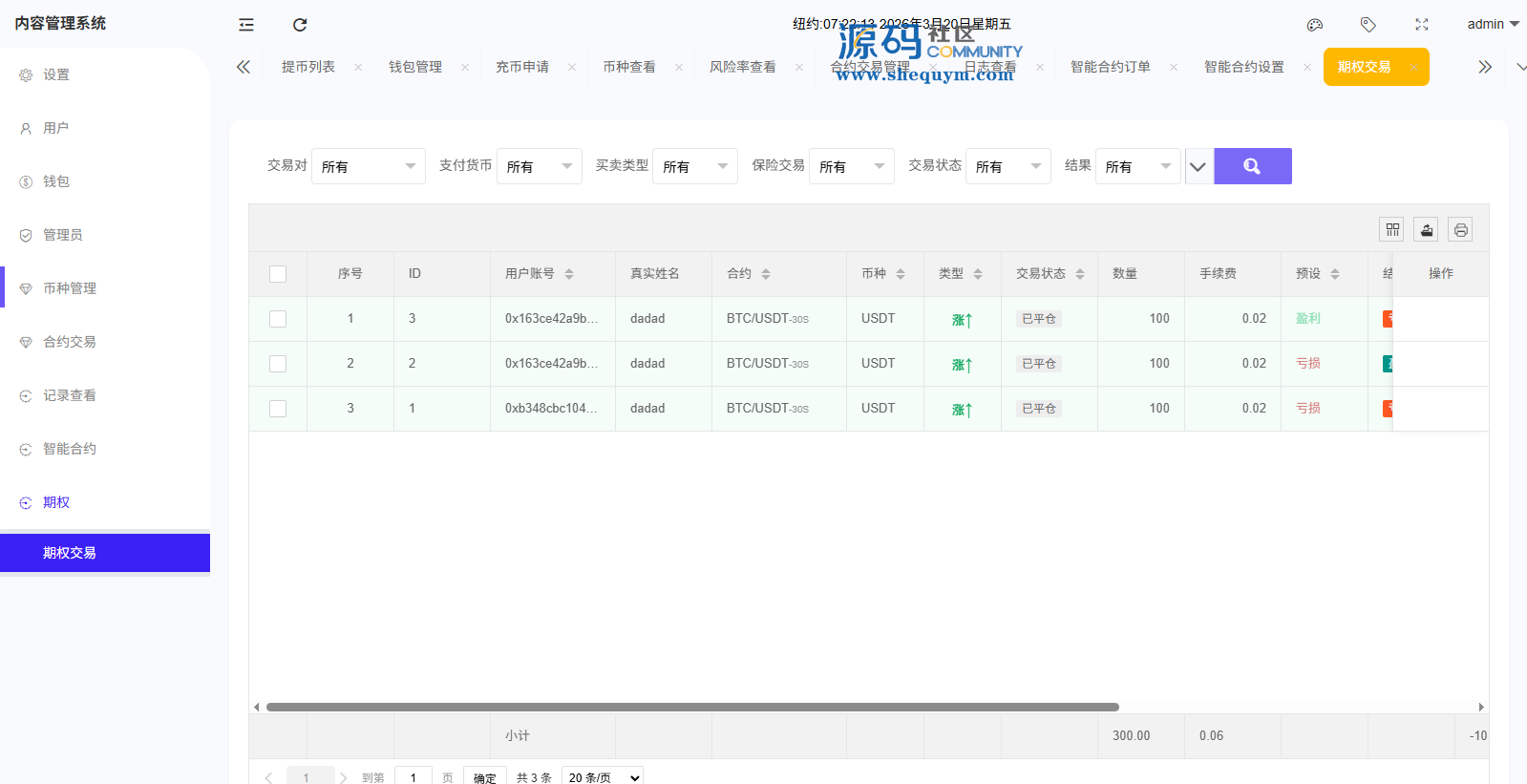Check the checkbox for row 3

point(278,409)
